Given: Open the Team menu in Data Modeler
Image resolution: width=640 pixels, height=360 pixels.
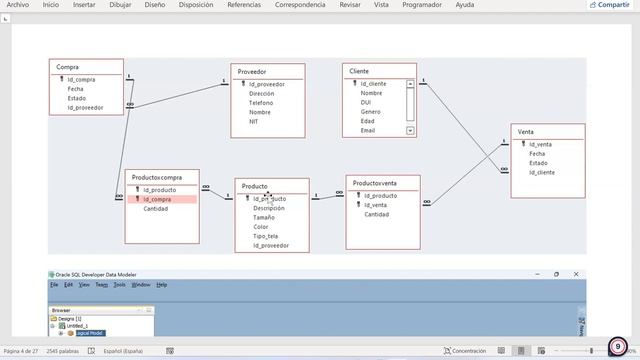Looking at the screenshot, I should coord(102,285).
